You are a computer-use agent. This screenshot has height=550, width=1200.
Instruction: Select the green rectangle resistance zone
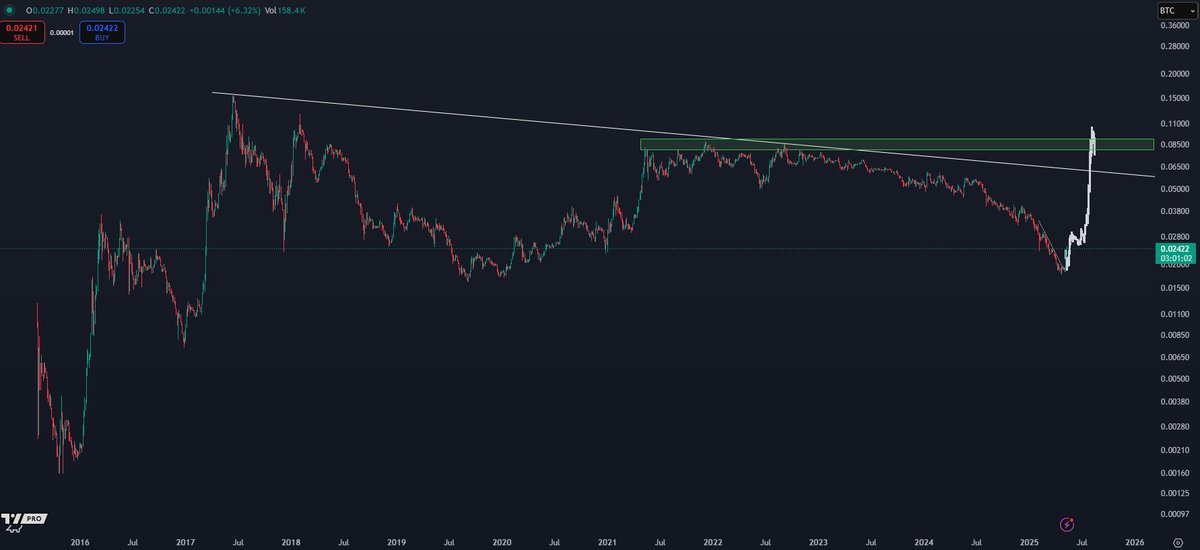point(897,144)
